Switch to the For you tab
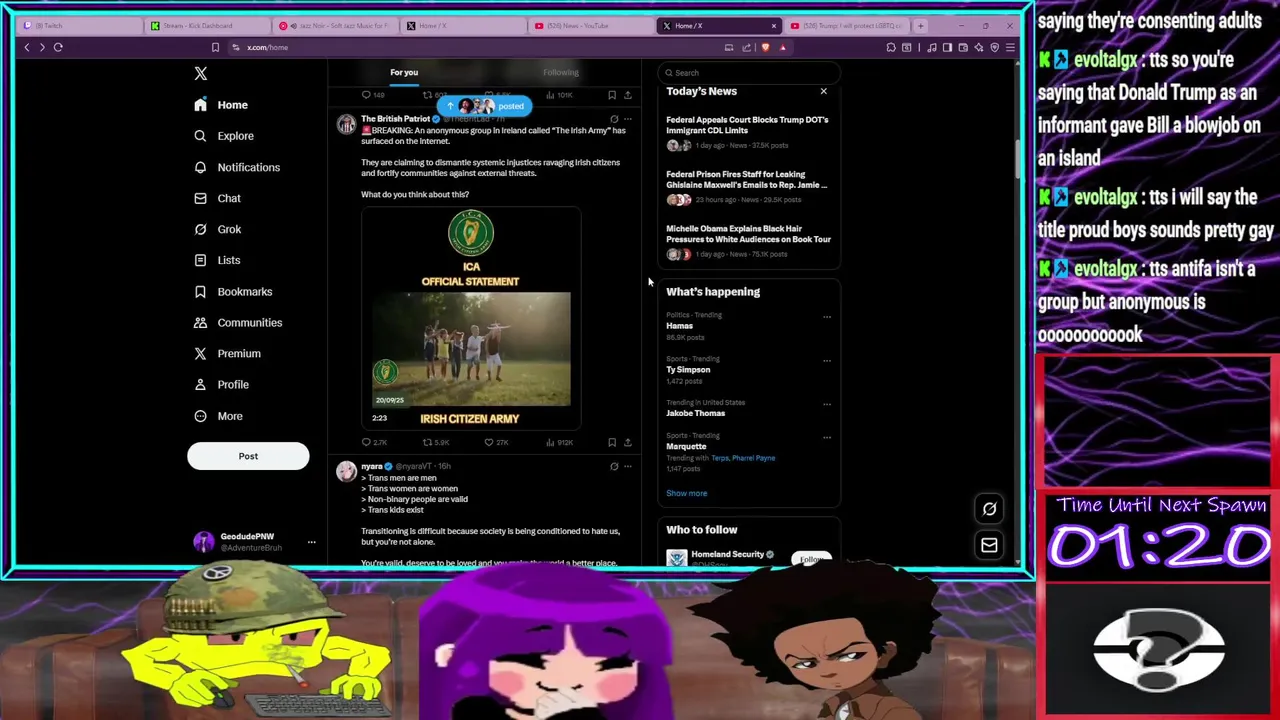The width and height of the screenshot is (1280, 720). click(404, 72)
